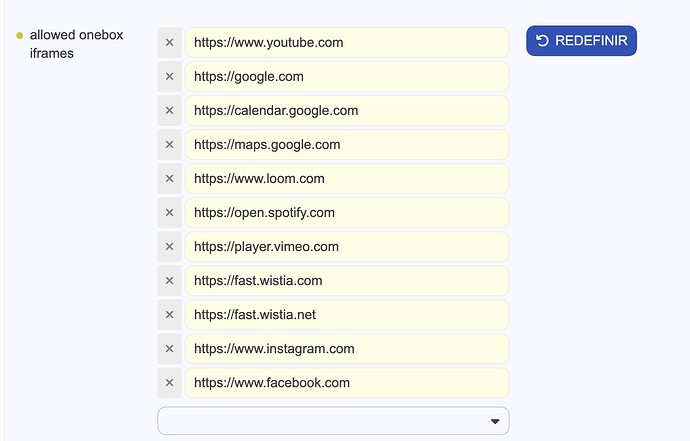Delete the https://www.facebook.com entry
Screen dimensions: 690x441
[x=169, y=383]
